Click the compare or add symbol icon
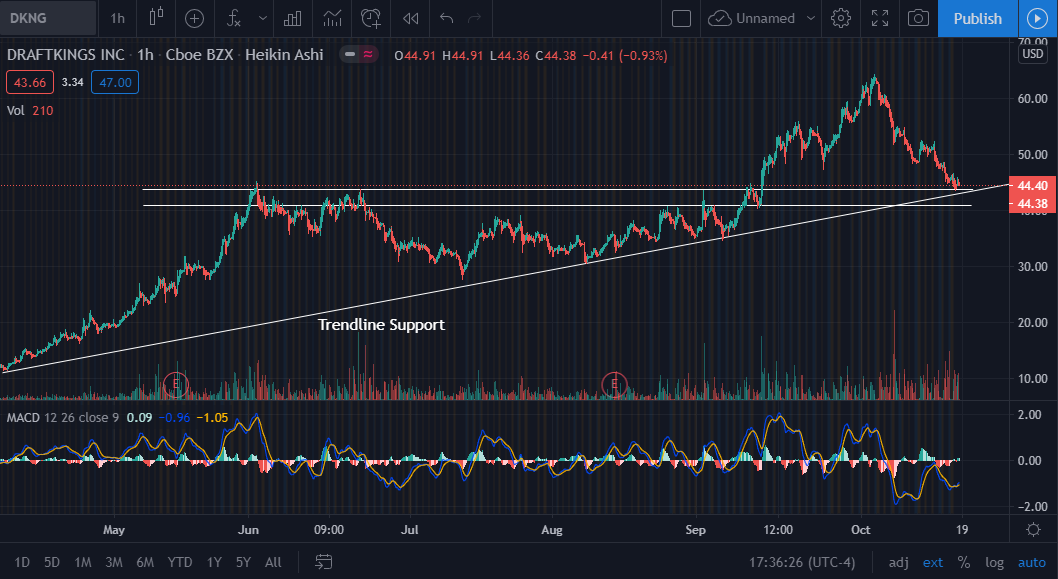The image size is (1058, 579). [x=194, y=18]
